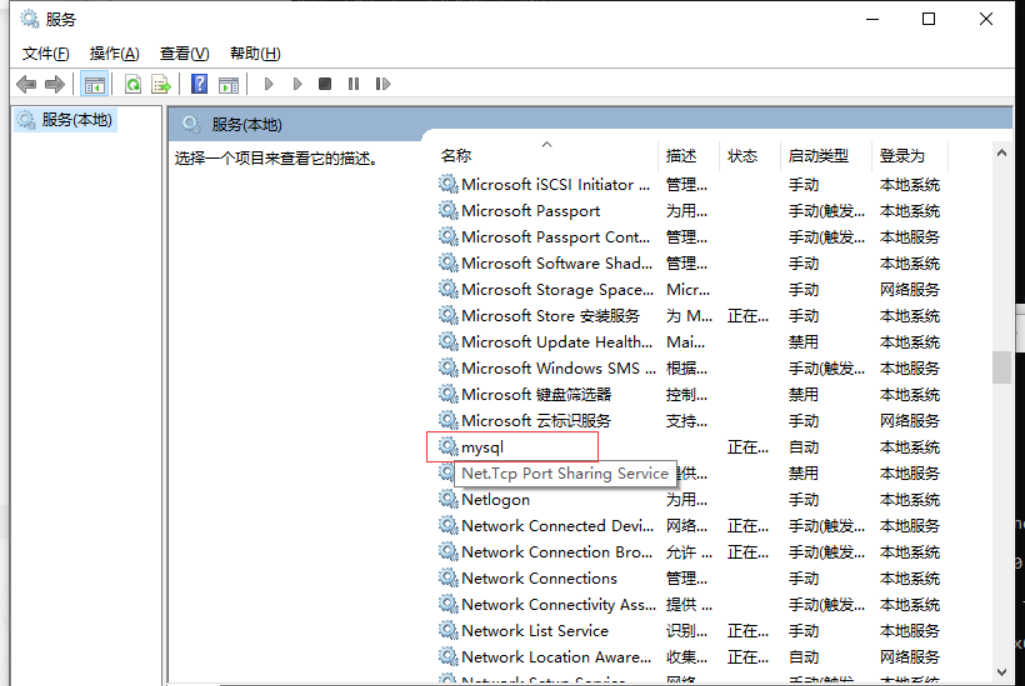The image size is (1025, 686).
Task: Select Microsoft Storage Space... service
Action: click(x=558, y=289)
